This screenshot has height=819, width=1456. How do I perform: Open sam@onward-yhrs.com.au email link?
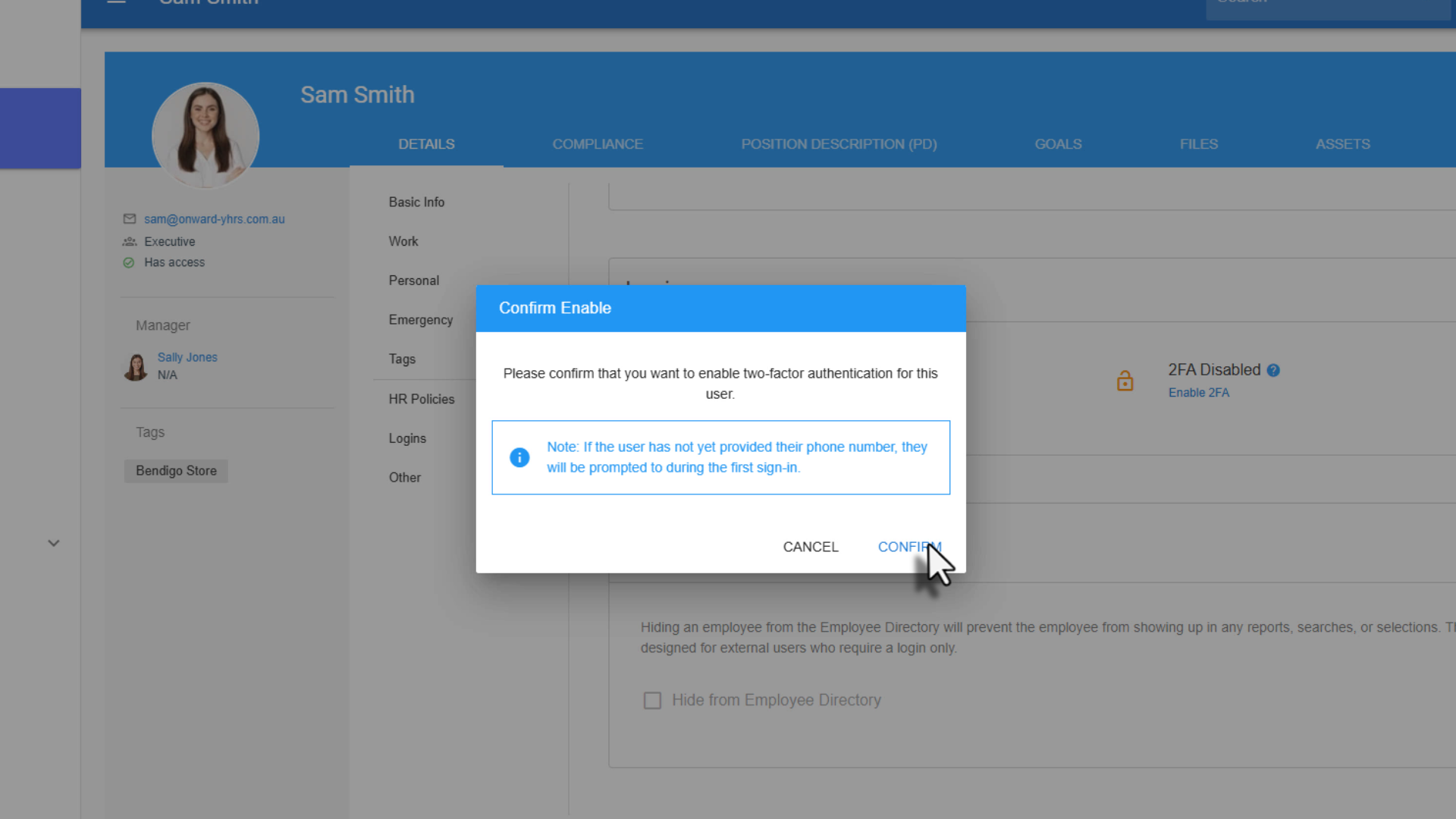click(215, 219)
